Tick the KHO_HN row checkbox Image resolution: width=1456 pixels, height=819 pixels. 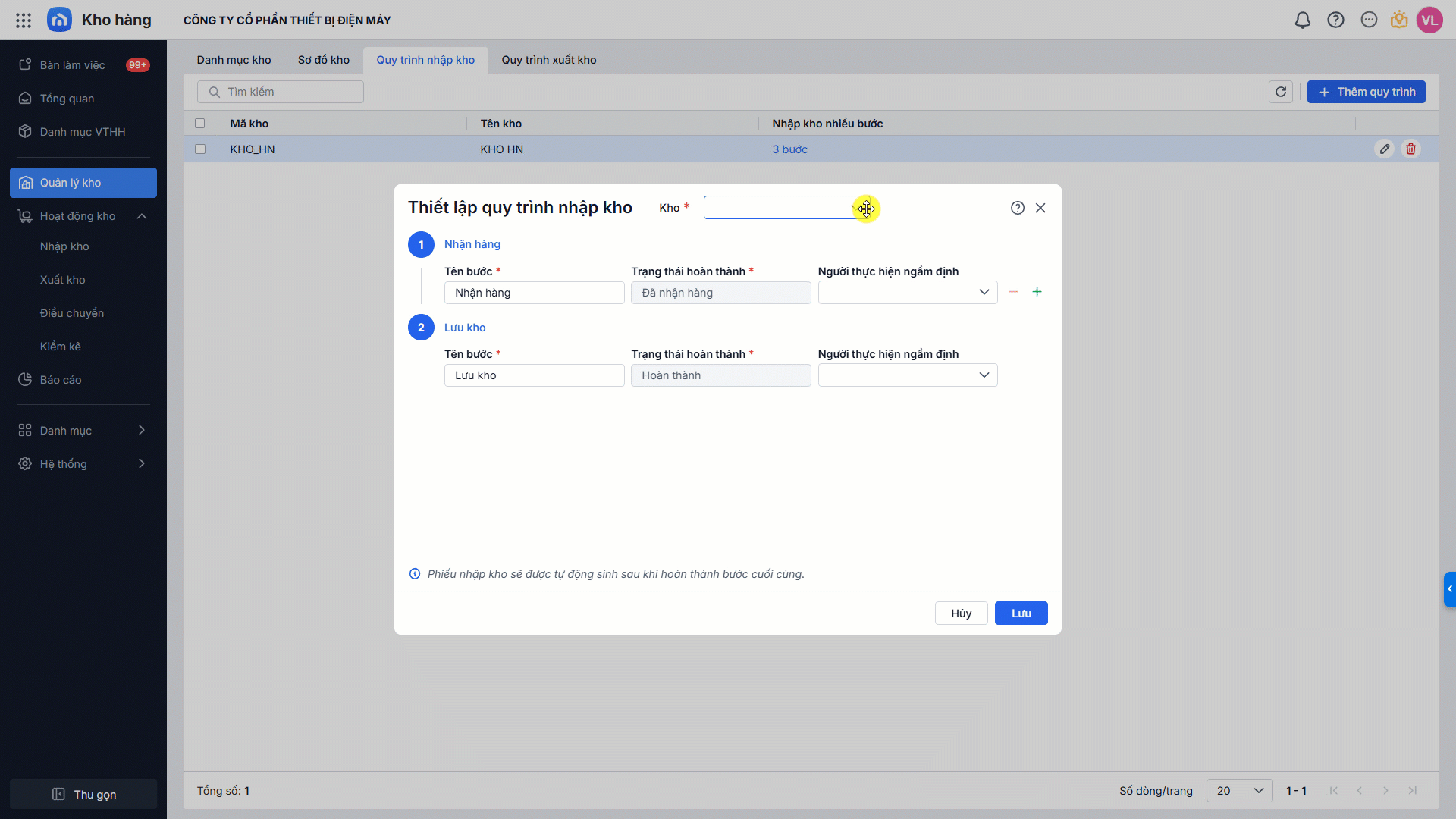(200, 149)
